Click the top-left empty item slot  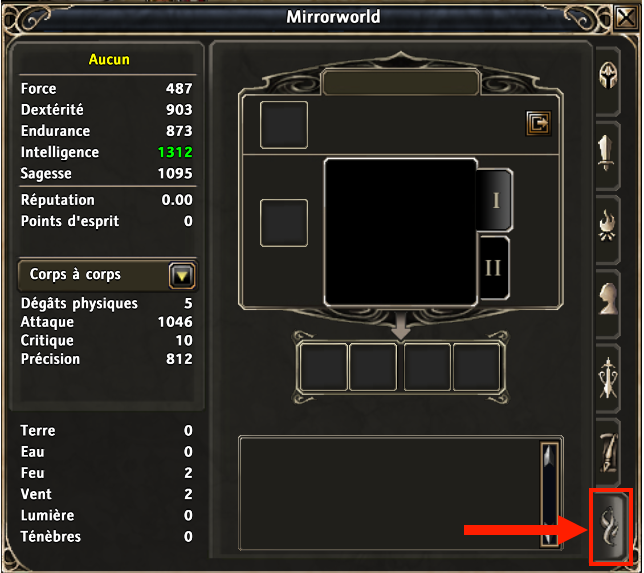pos(284,125)
